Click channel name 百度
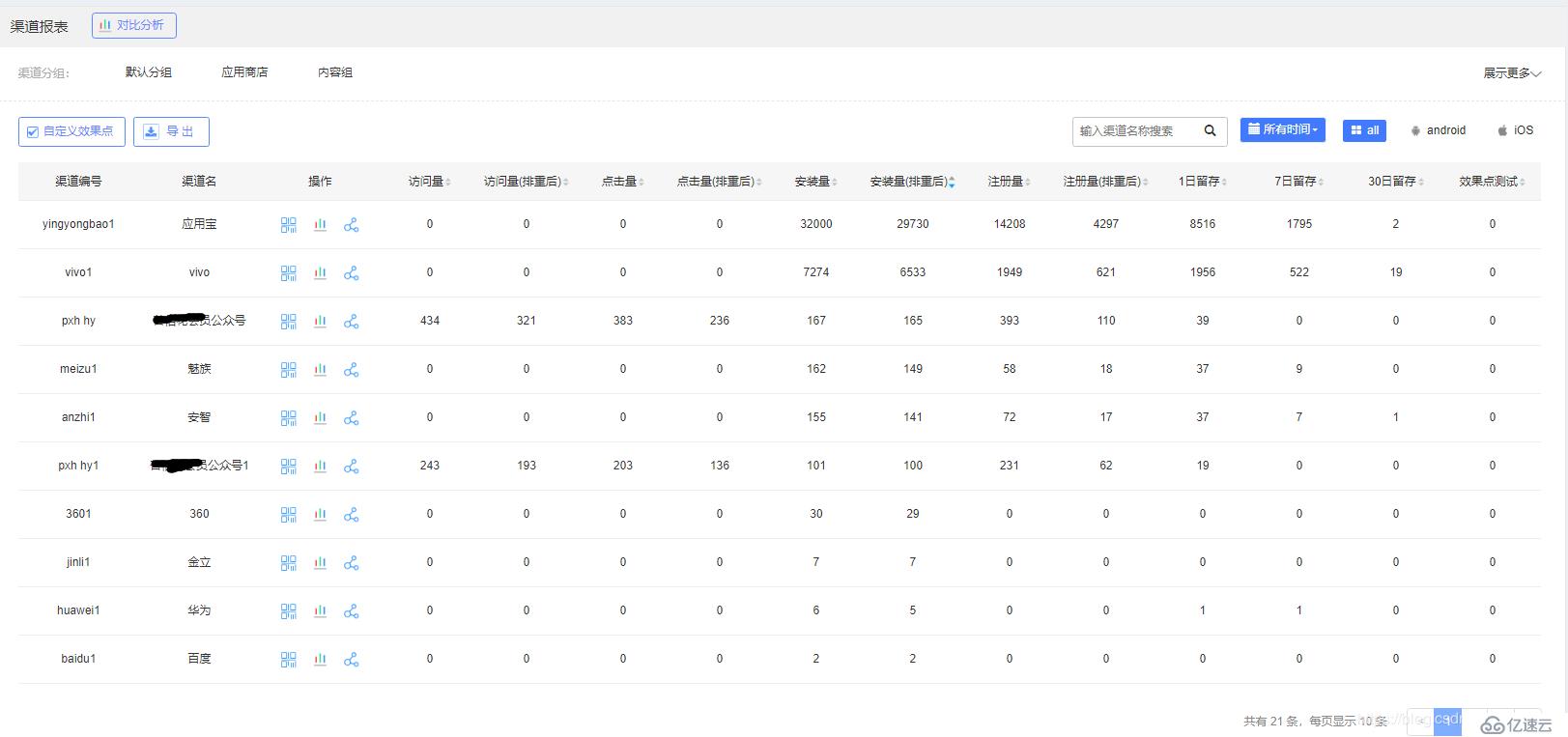Image resolution: width=1568 pixels, height=737 pixels. tap(199, 659)
